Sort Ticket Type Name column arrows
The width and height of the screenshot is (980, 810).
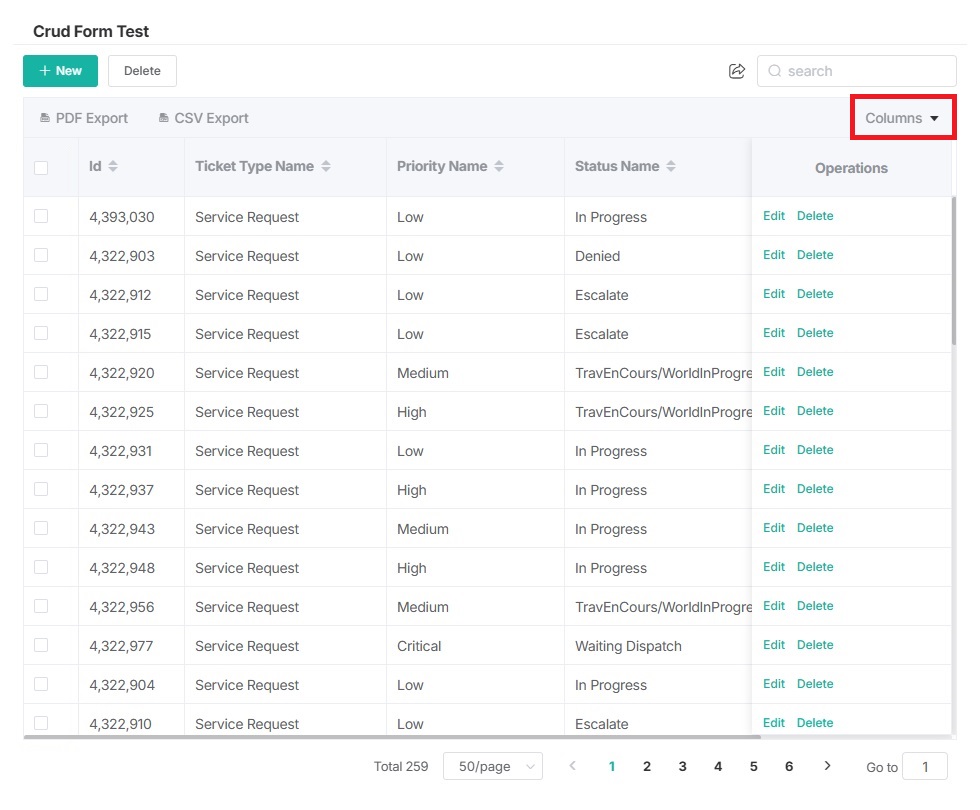(x=326, y=166)
